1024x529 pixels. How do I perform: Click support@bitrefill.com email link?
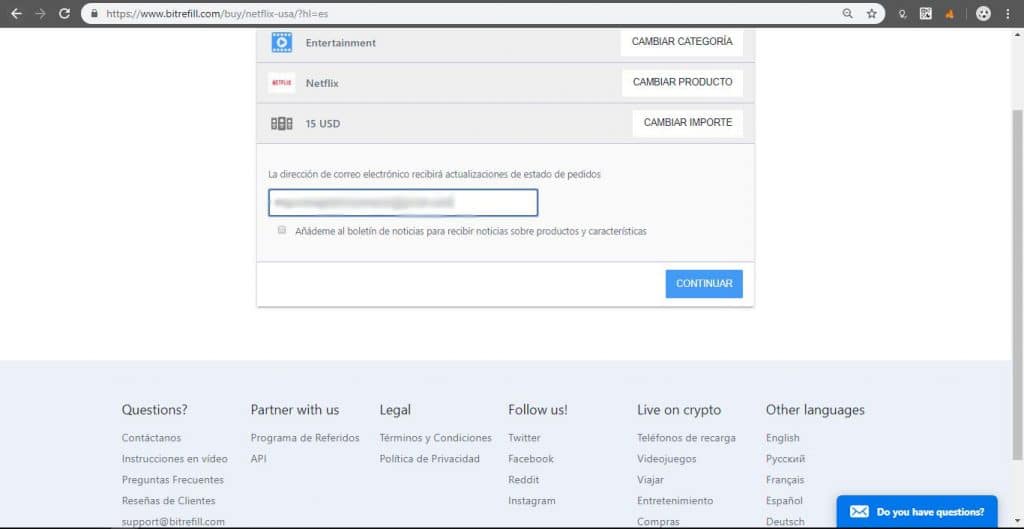click(x=173, y=521)
